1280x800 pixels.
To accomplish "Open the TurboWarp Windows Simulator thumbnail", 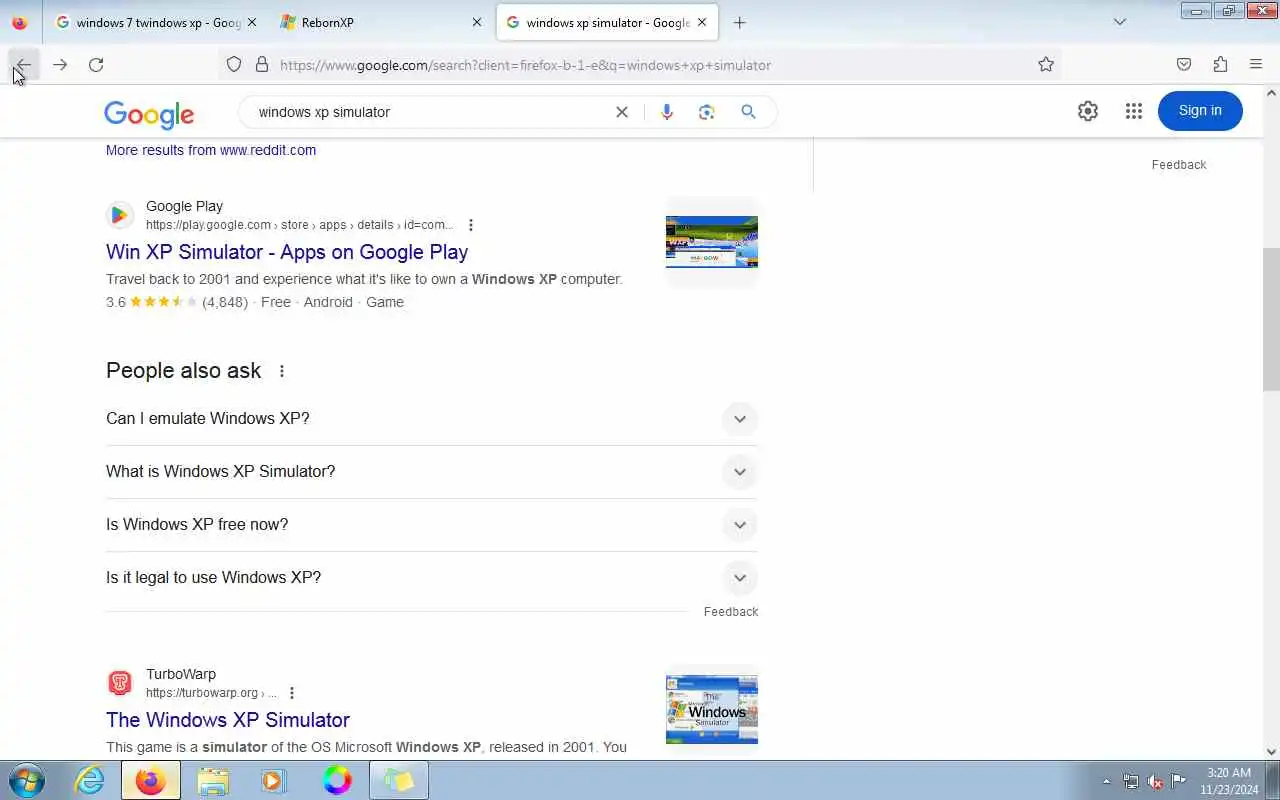I will coord(712,710).
